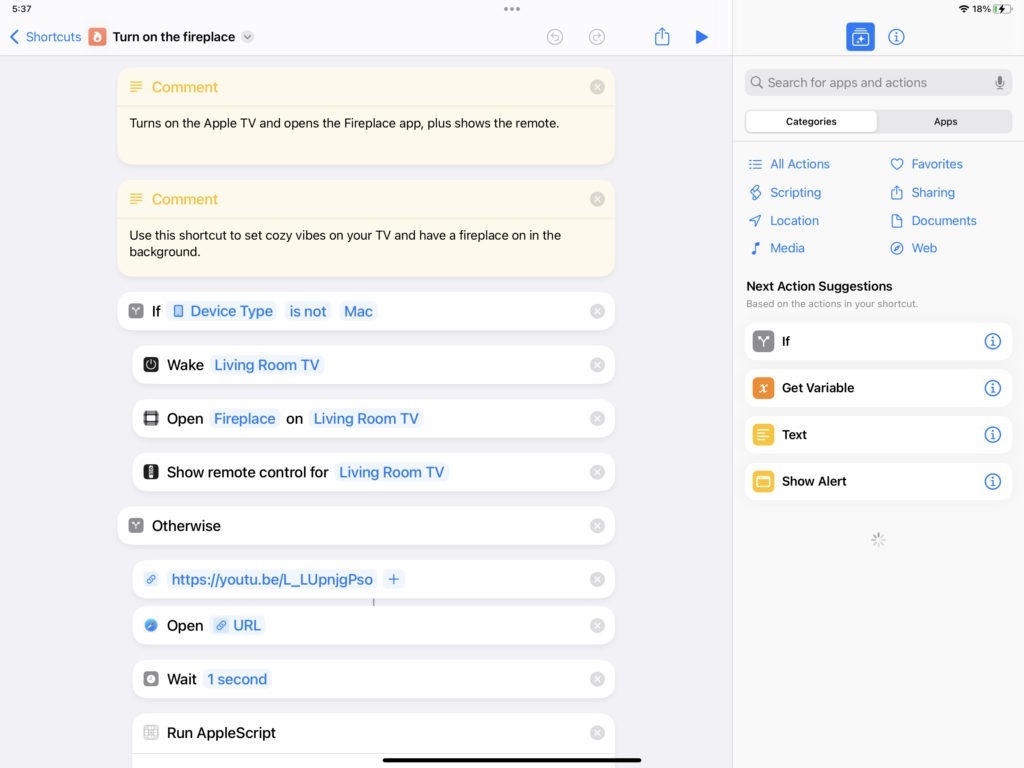Remove the Otherwise action
The height and width of the screenshot is (768, 1024).
click(x=597, y=526)
